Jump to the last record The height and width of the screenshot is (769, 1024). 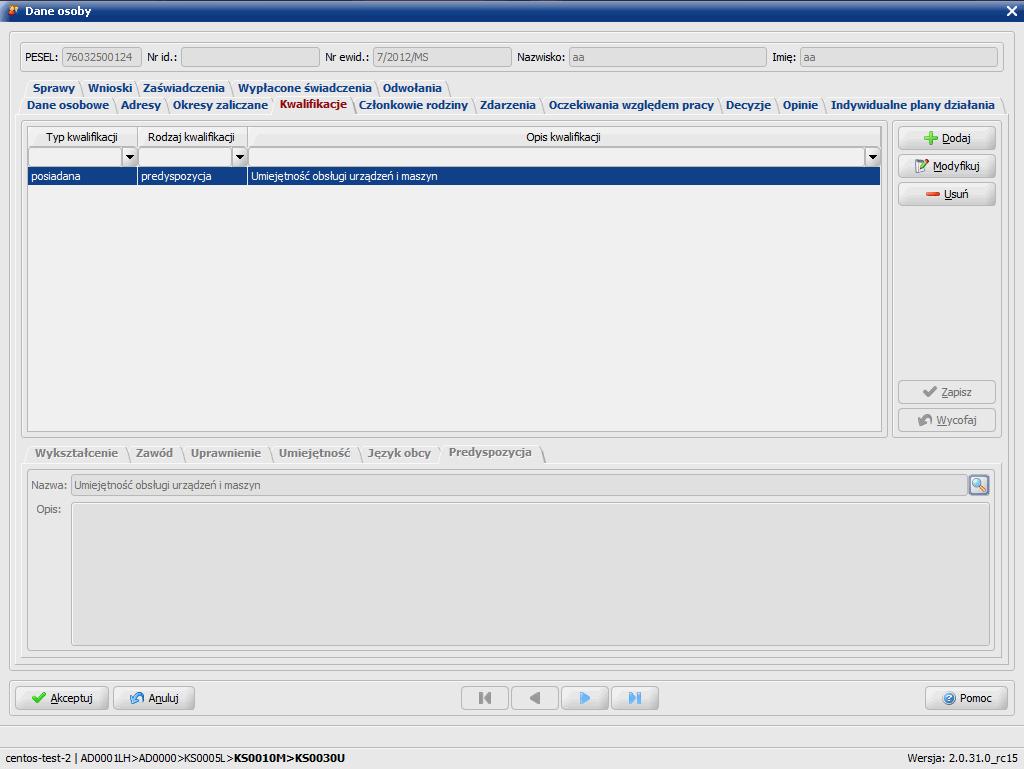(x=635, y=698)
